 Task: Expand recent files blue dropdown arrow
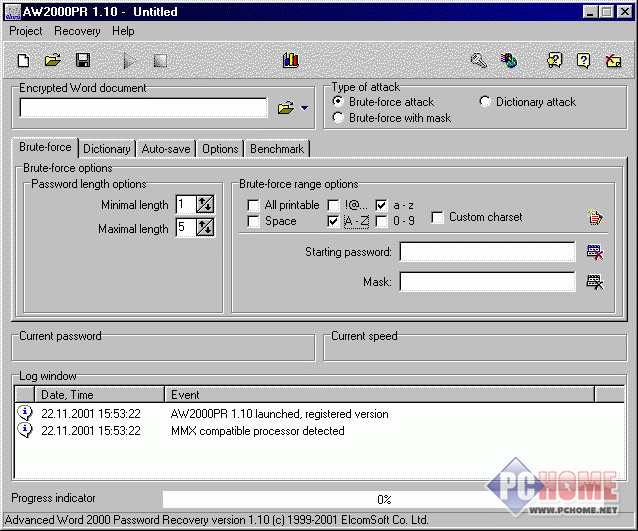(x=304, y=108)
